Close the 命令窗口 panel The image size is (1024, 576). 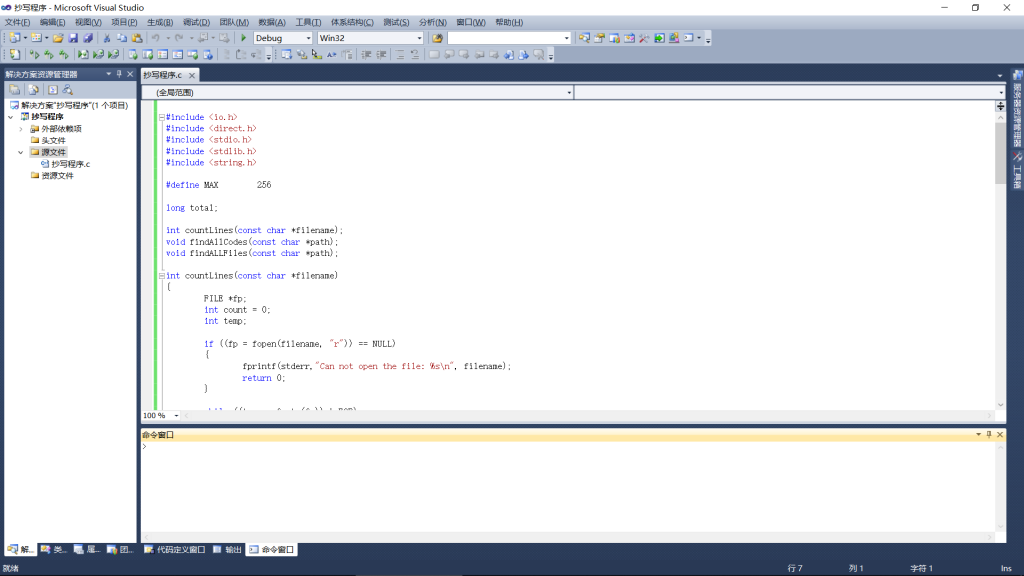[1000, 434]
